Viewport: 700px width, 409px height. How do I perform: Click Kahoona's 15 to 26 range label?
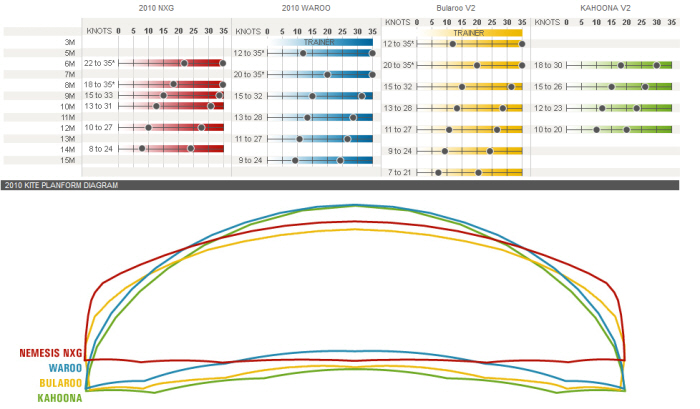[x=548, y=86]
